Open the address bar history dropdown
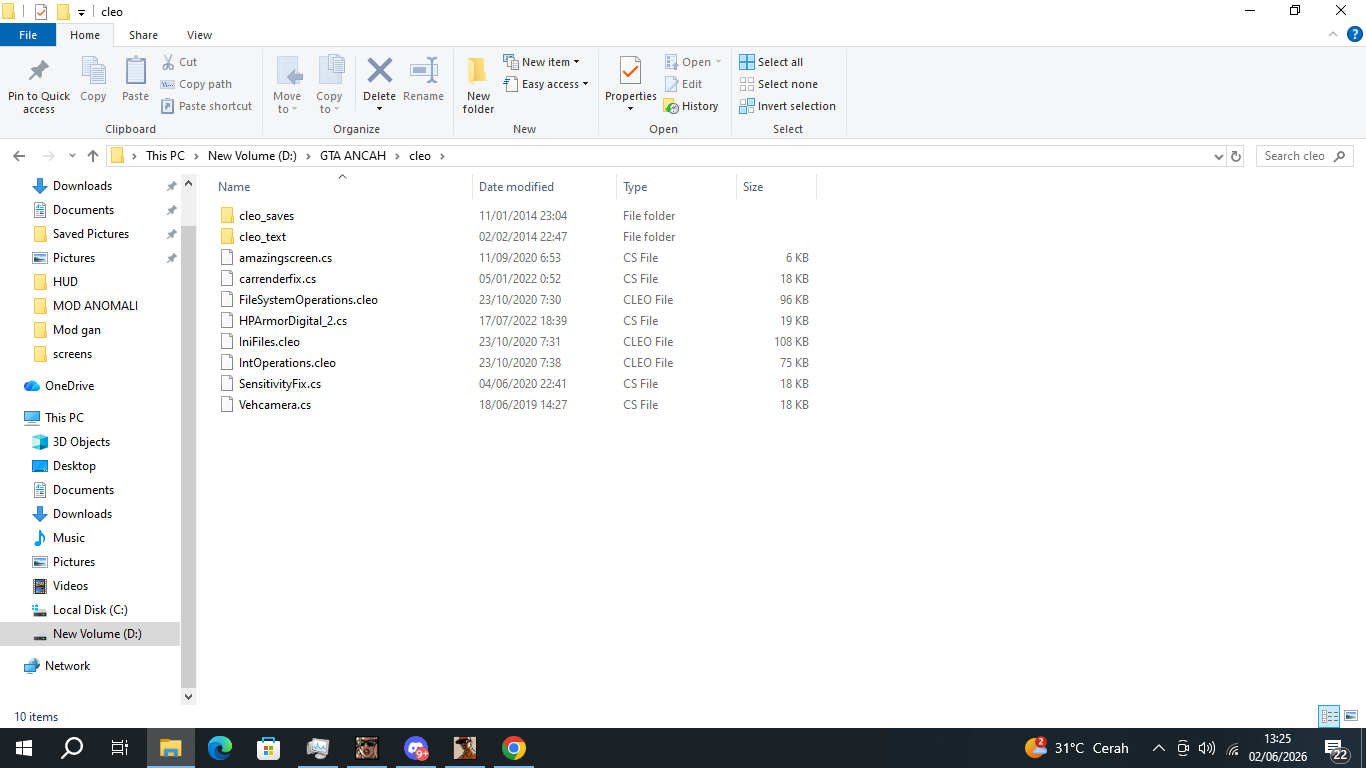Screen dimensions: 1366x768 pyautogui.click(x=1218, y=156)
